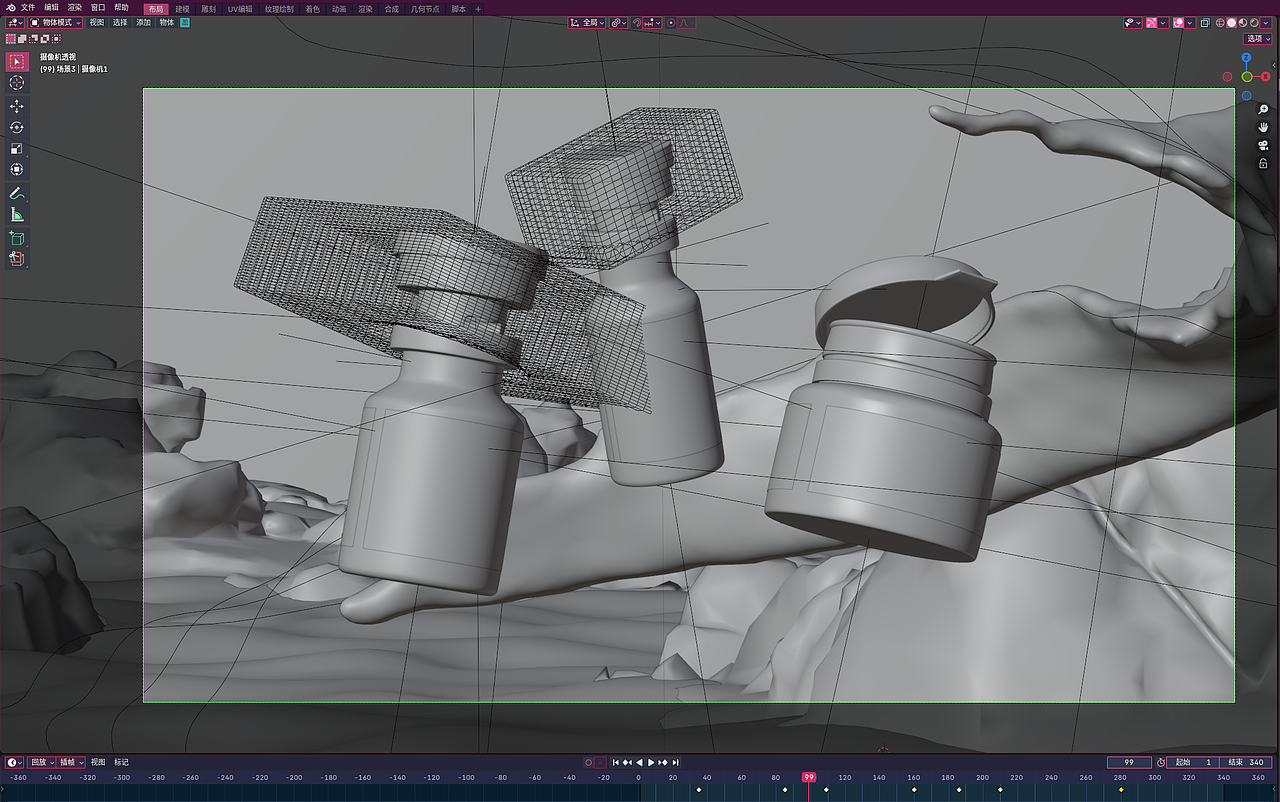The image size is (1280, 802).
Task: Pick the Scale tool
Action: click(x=17, y=148)
